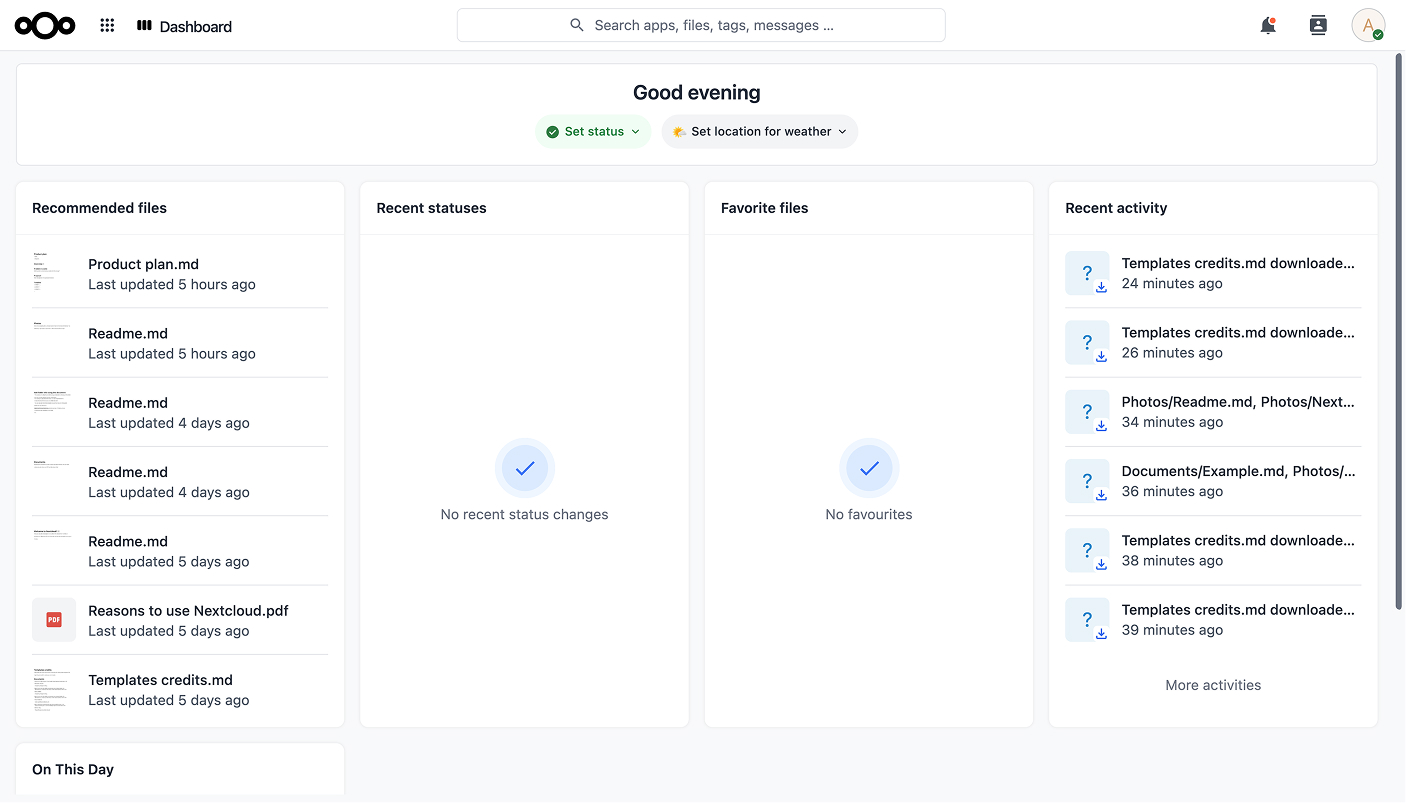Viewport: 1406px width, 803px height.
Task: Open Templates credits.md in Recommended files
Action: (180, 690)
